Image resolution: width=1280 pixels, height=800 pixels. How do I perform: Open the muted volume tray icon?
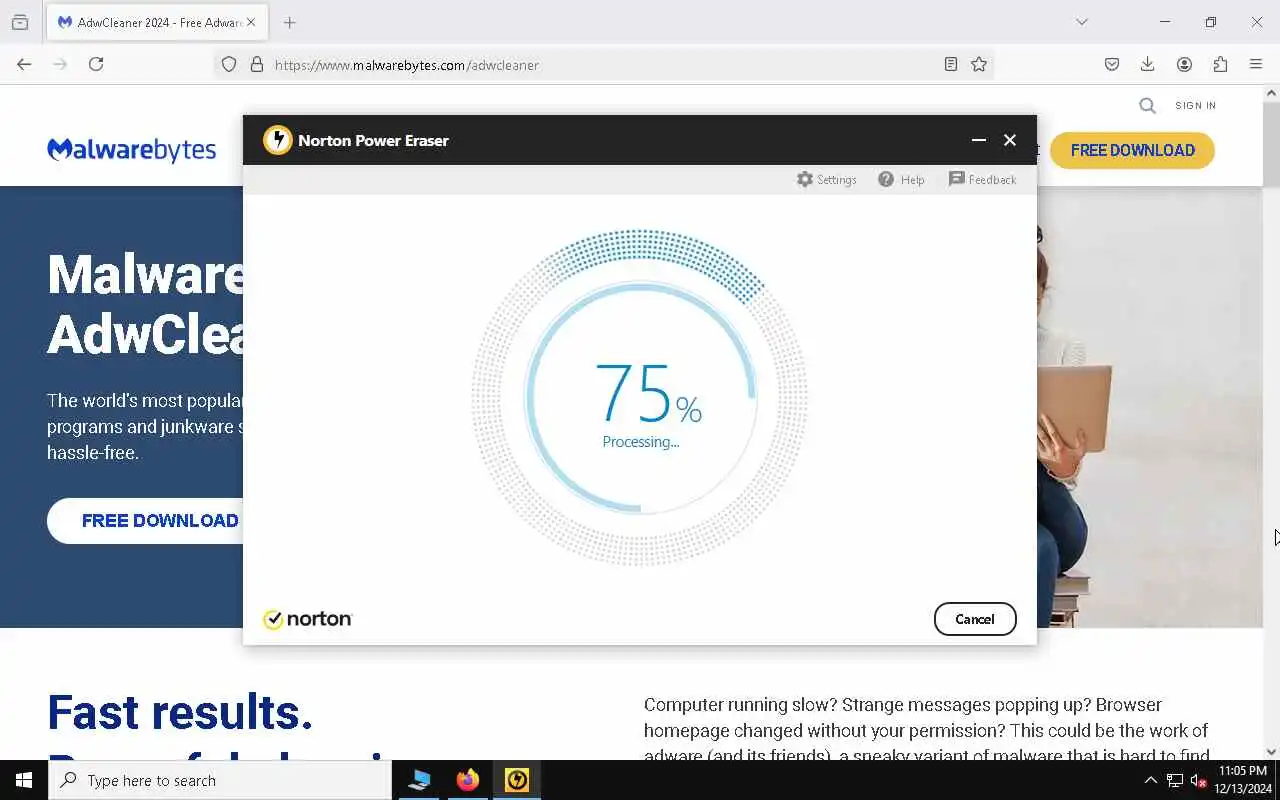1198,781
